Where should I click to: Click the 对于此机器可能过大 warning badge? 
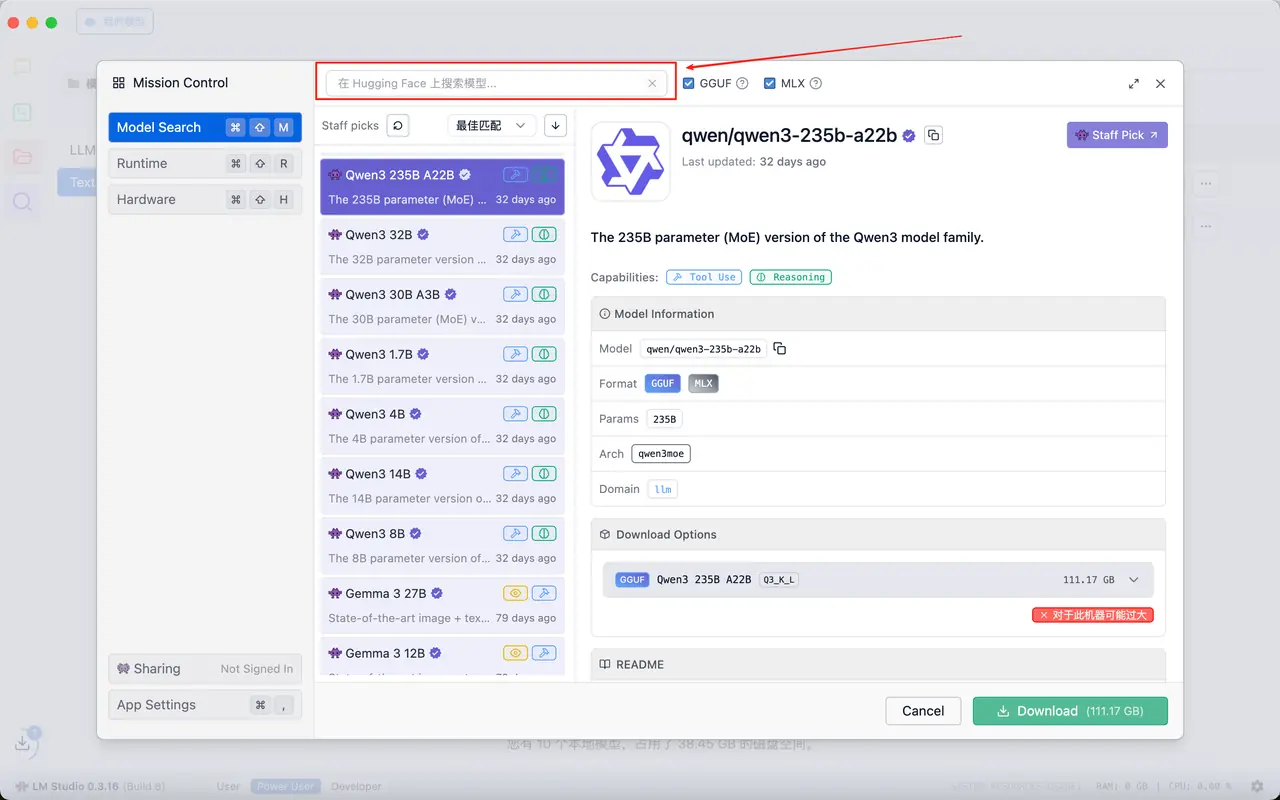(x=1093, y=615)
